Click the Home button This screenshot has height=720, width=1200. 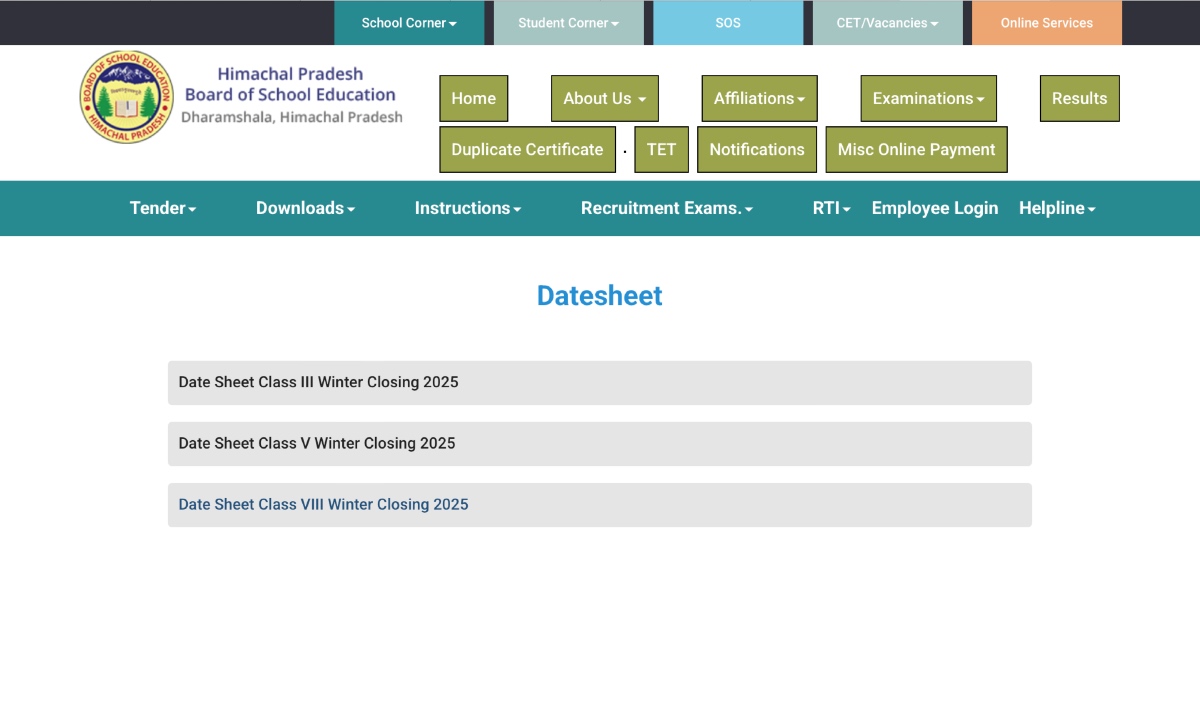pos(473,98)
